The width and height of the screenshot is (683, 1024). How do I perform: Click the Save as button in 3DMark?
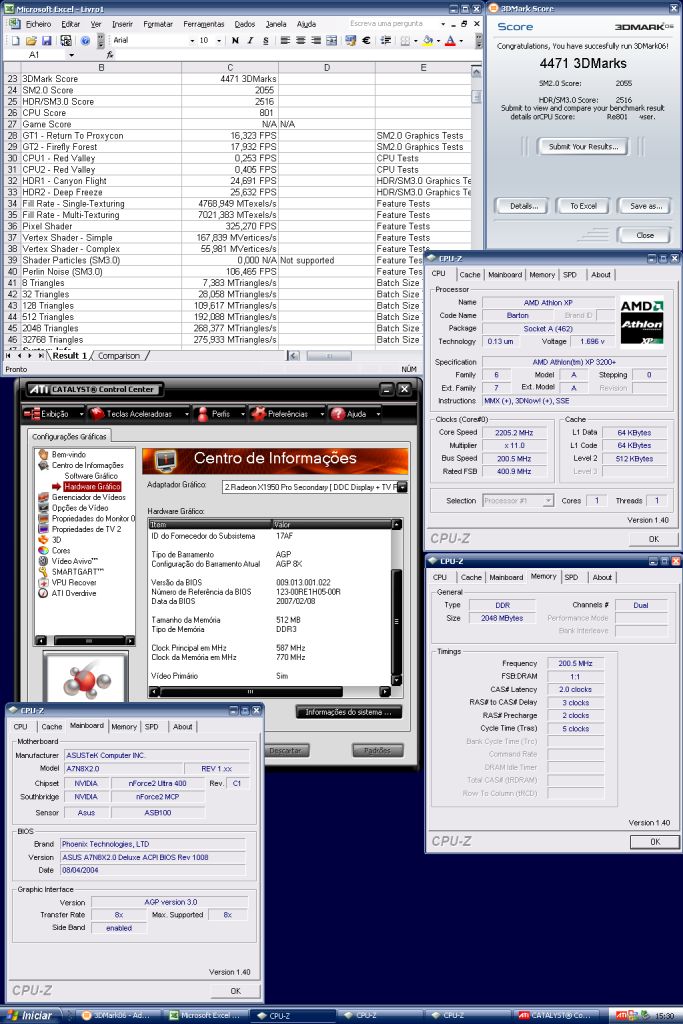click(645, 206)
